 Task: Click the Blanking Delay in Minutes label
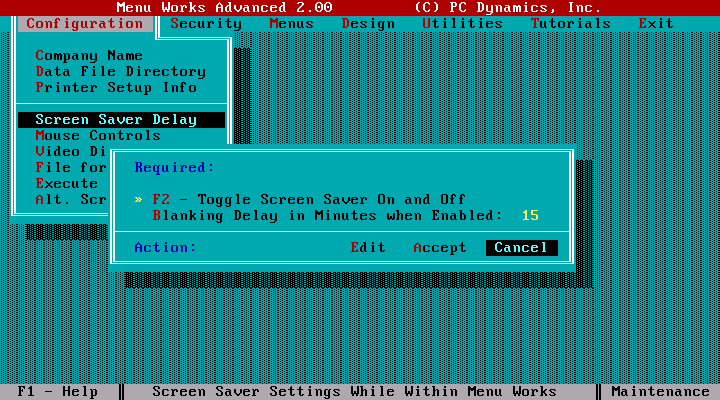click(x=327, y=216)
